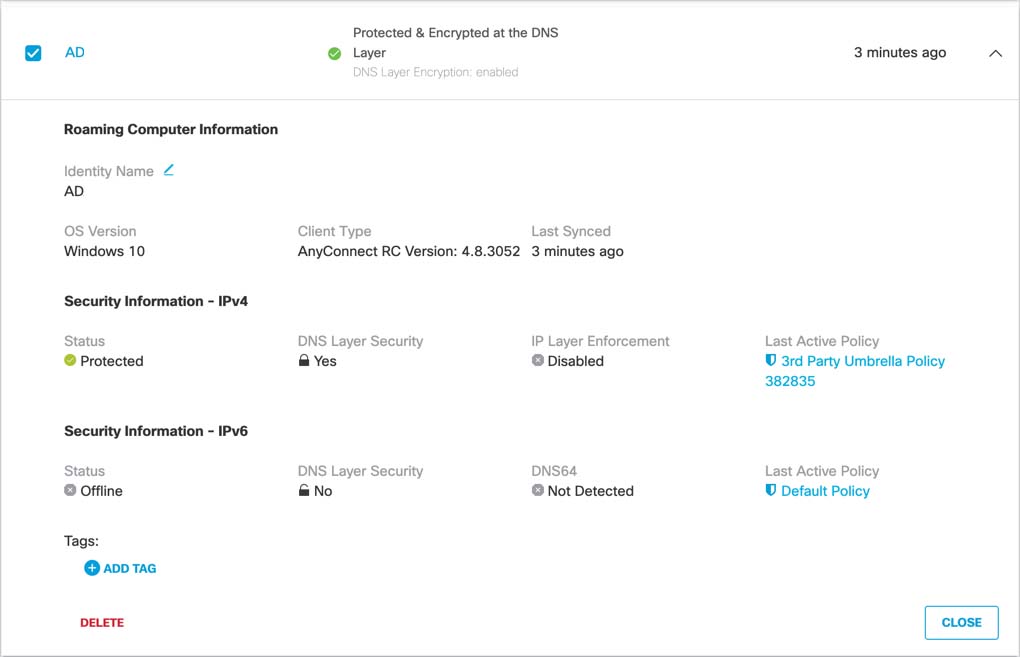Click the gray Disabled icon under IP Layer Enforcement

[538, 361]
